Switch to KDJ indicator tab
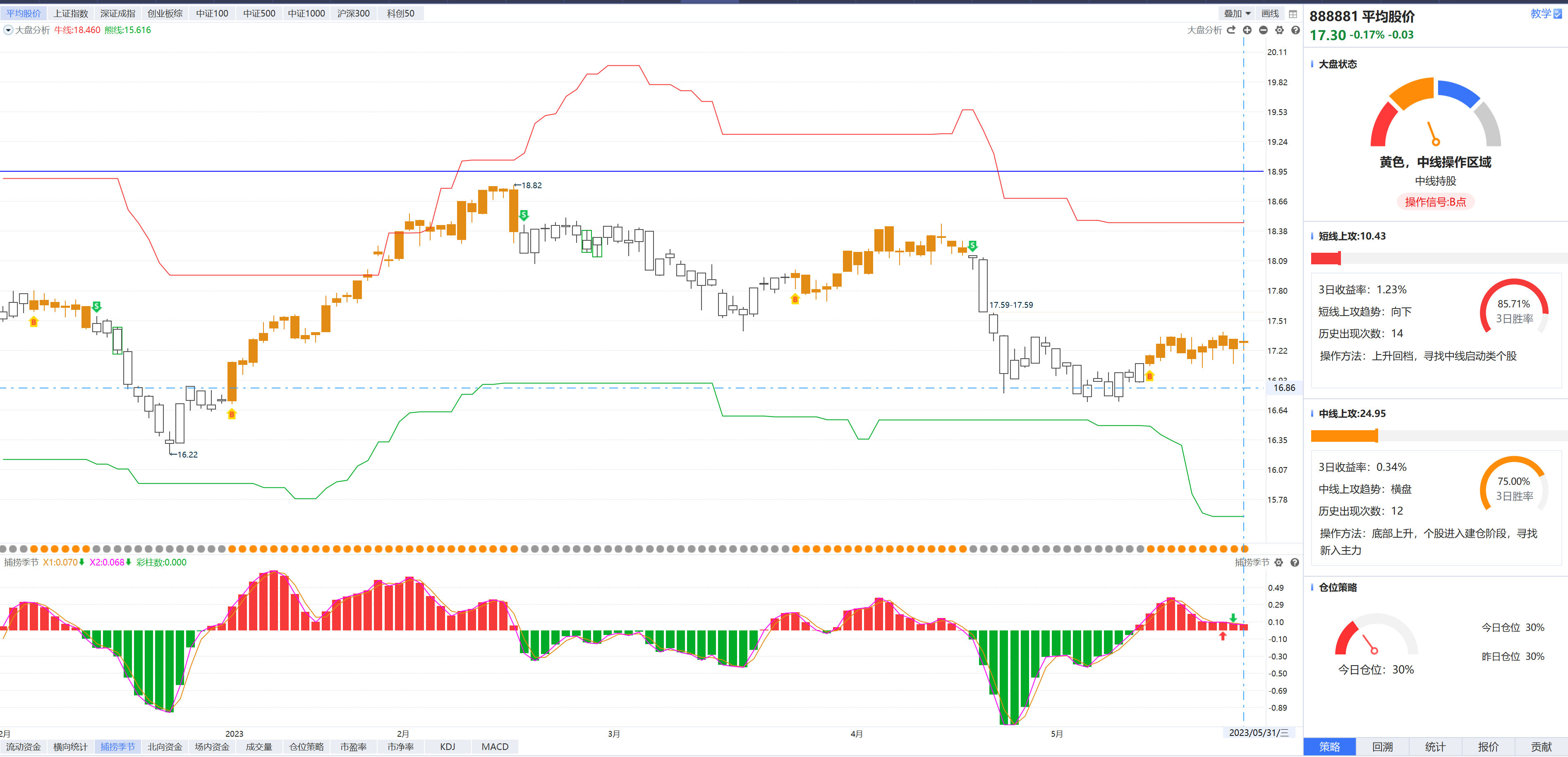The width and height of the screenshot is (1568, 757). tap(448, 747)
